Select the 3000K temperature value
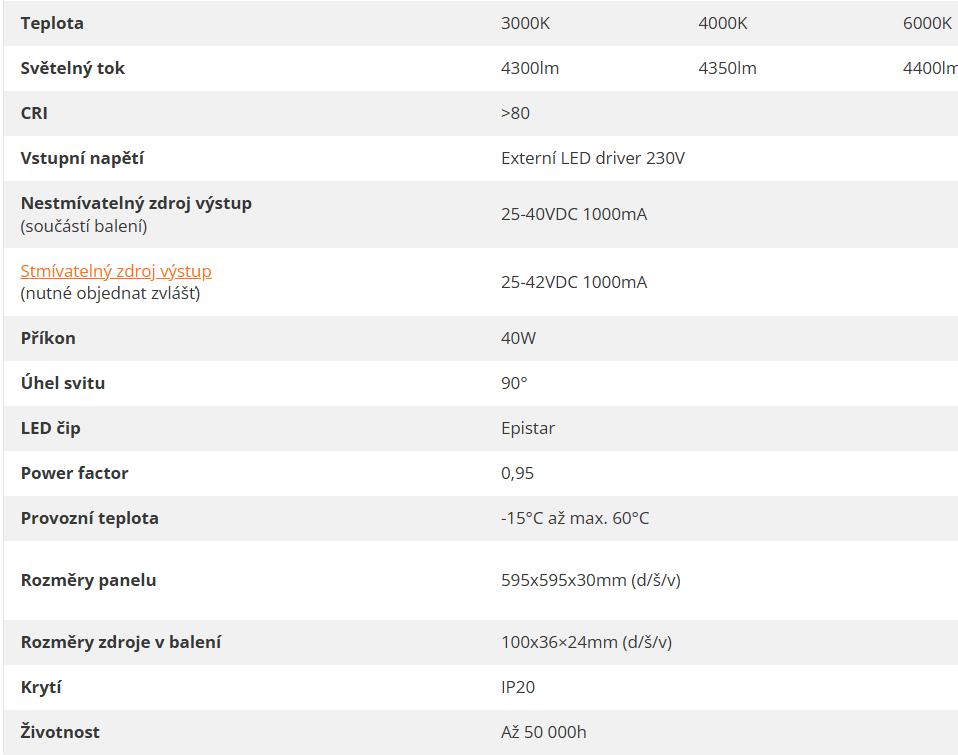The width and height of the screenshot is (958, 755). pos(525,23)
